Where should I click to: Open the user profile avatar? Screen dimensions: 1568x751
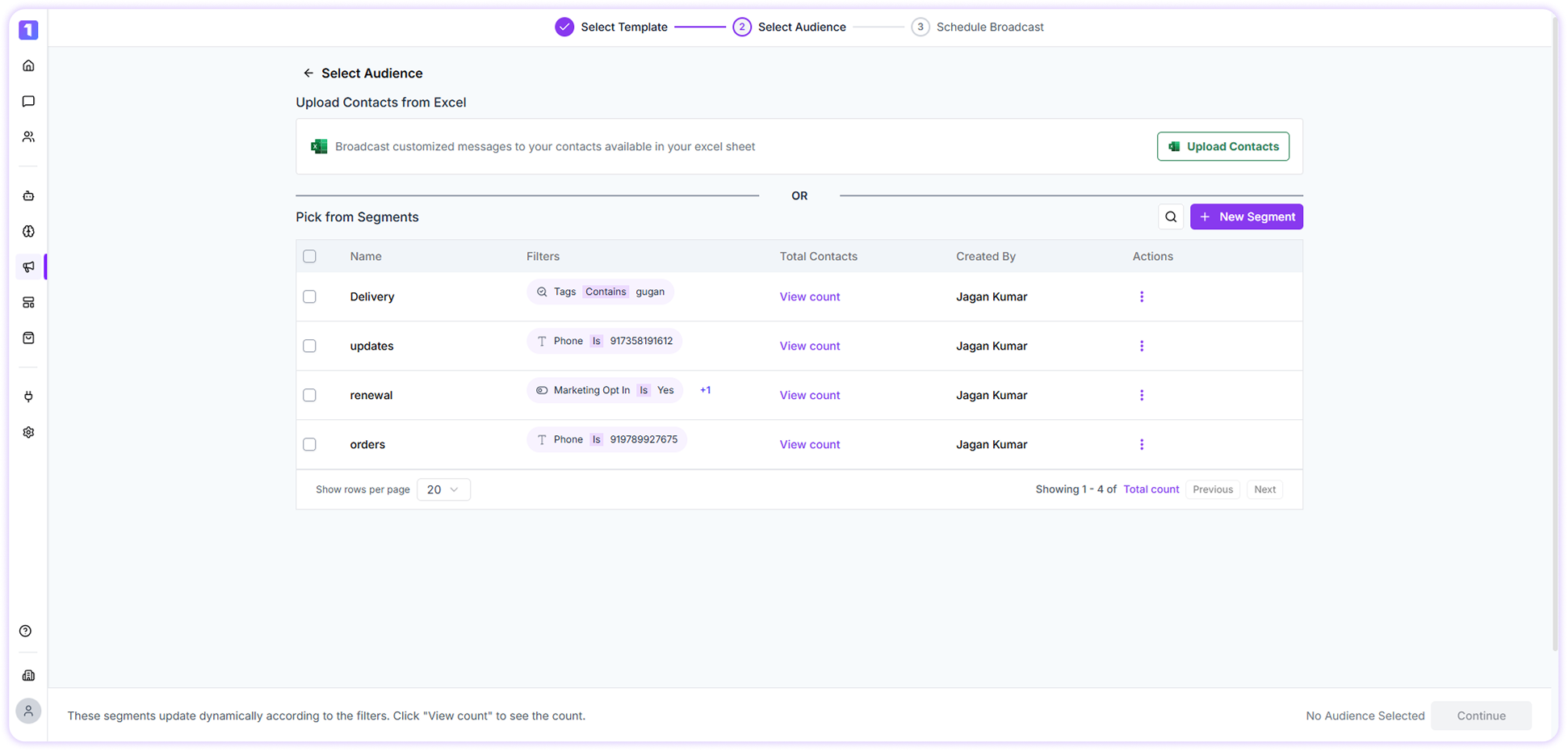point(28,711)
